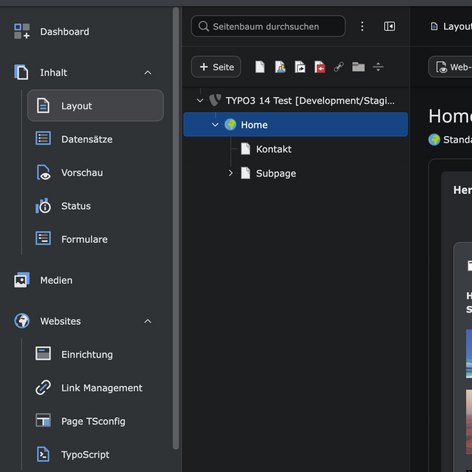Open the page tree three-dot options menu
The width and height of the screenshot is (472, 472).
pyautogui.click(x=362, y=26)
